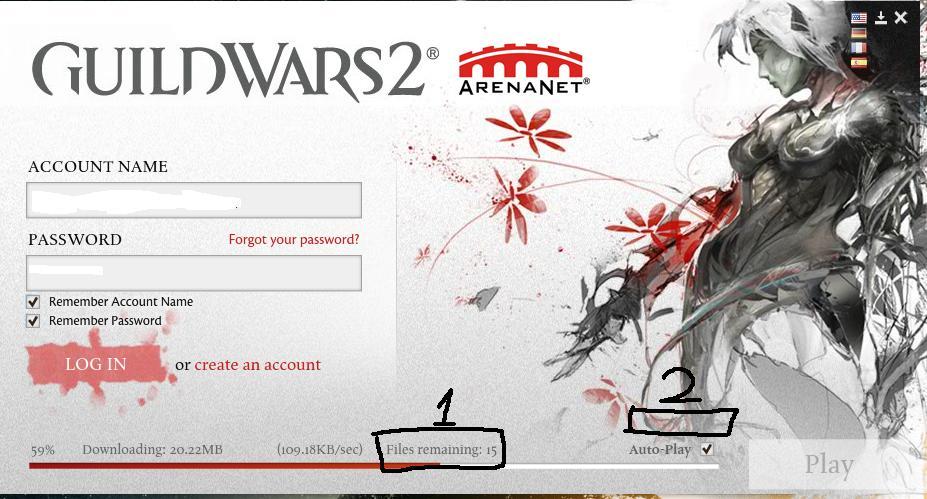Focus the Password input field
The width and height of the screenshot is (927, 499).
point(194,273)
